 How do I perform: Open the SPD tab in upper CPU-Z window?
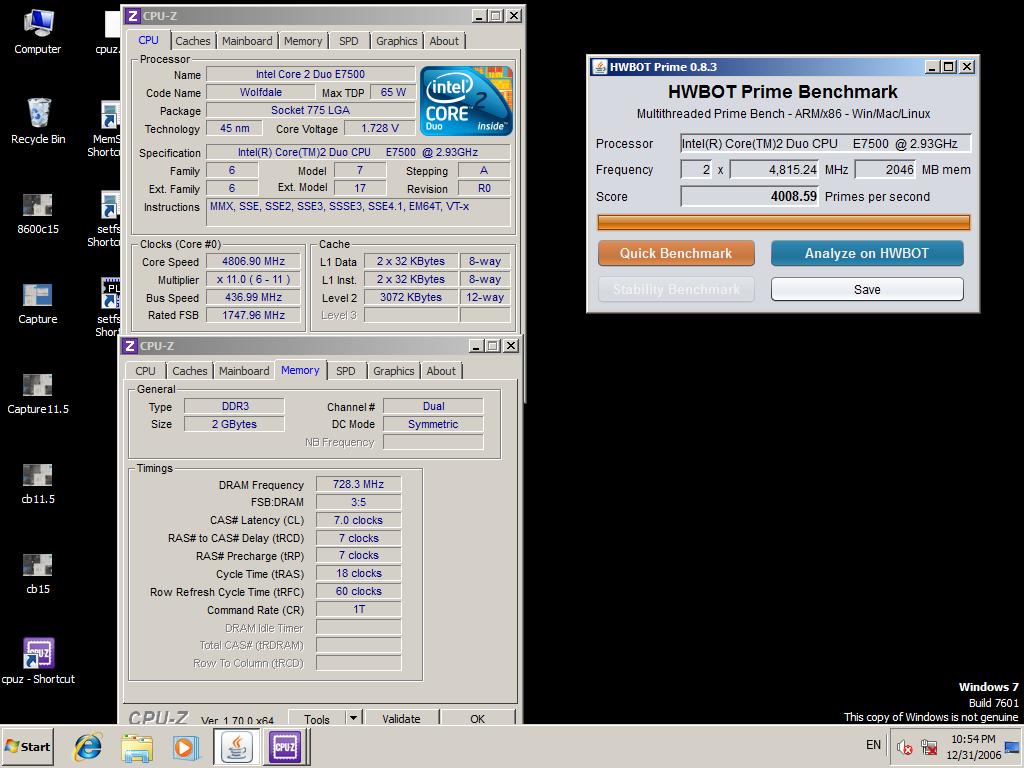click(349, 41)
